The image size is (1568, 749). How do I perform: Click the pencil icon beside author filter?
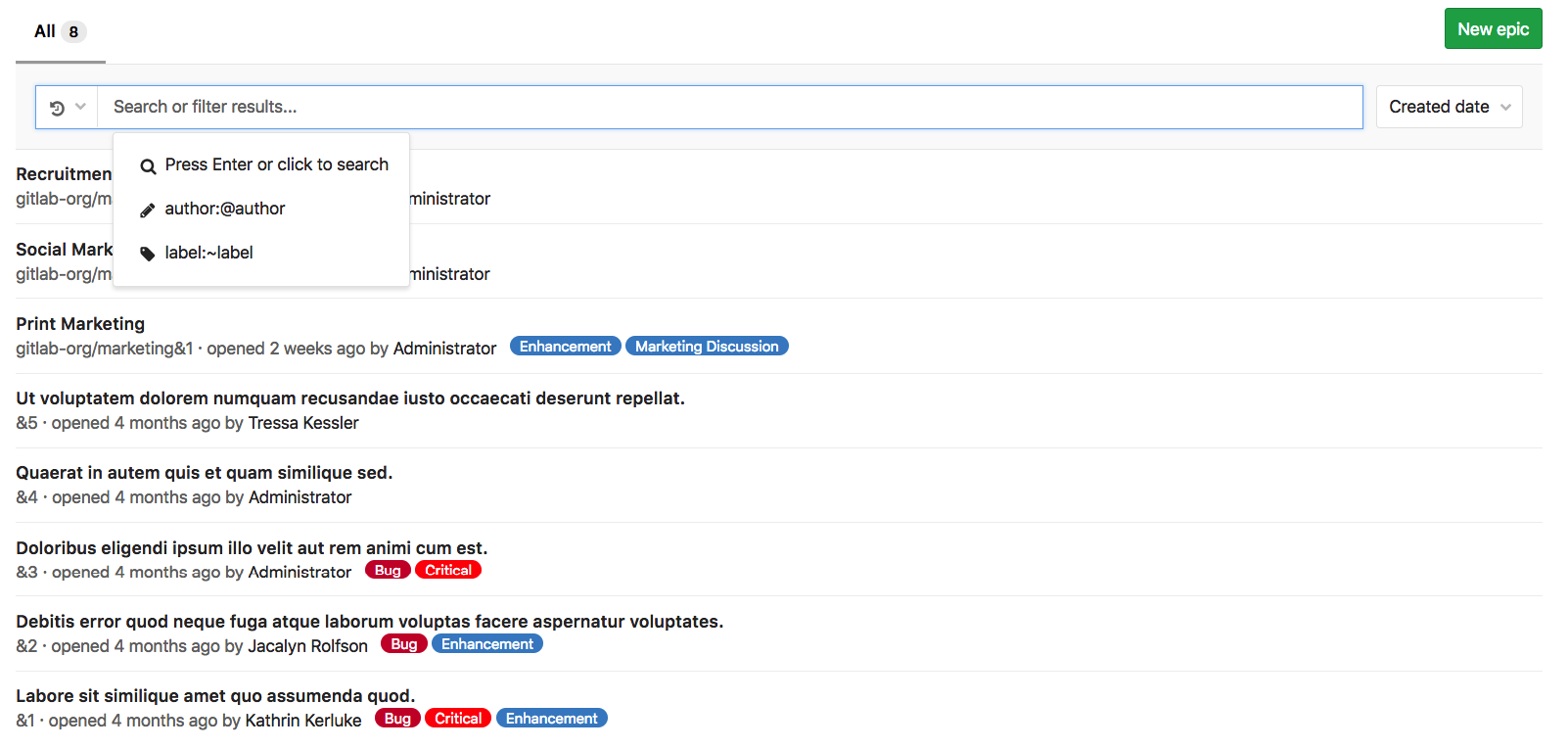(148, 210)
